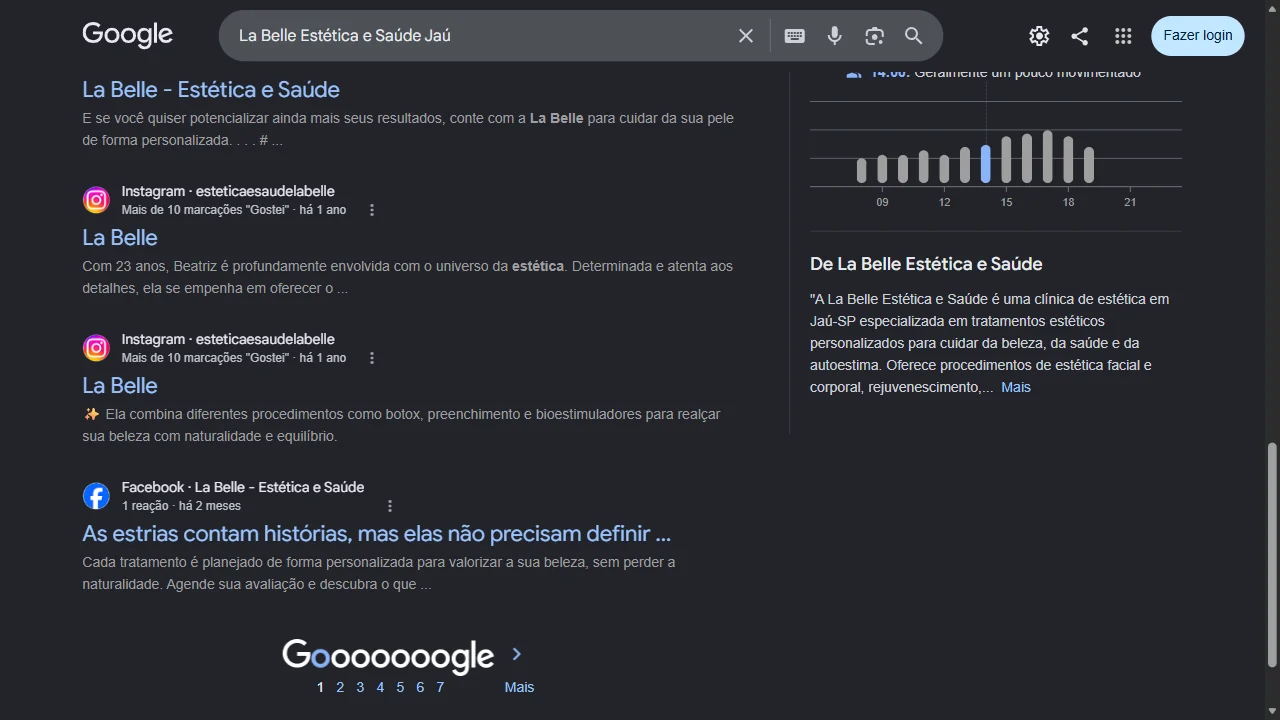Go to results page 2
This screenshot has width=1280, height=720.
click(340, 687)
